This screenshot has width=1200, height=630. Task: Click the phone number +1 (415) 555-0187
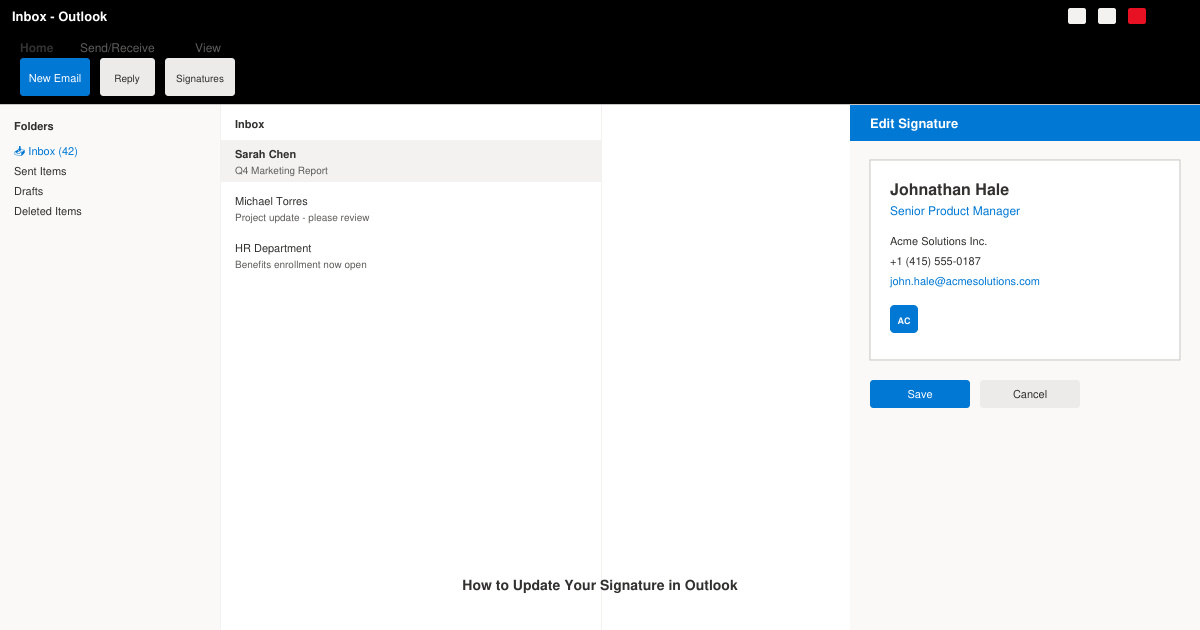[x=935, y=261]
